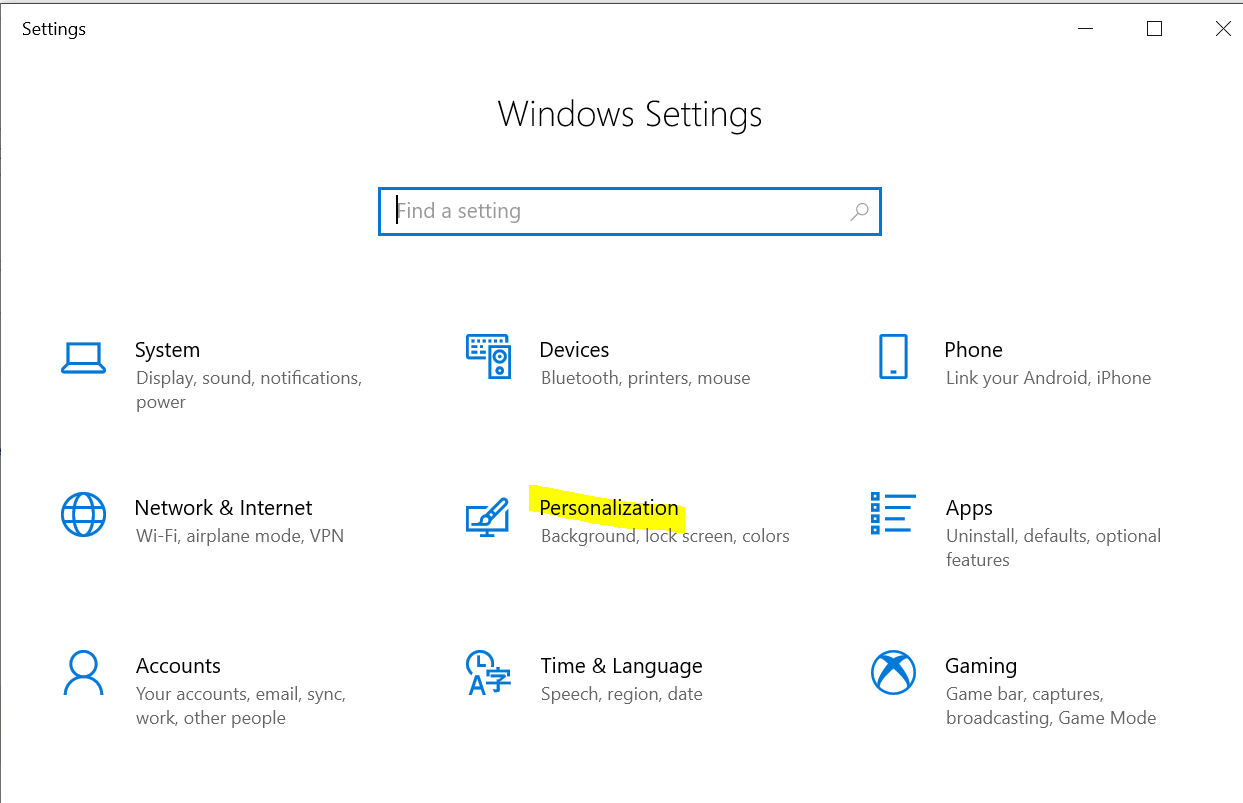This screenshot has width=1243, height=803.
Task: Click the Network & Internet globe icon
Action: (83, 515)
